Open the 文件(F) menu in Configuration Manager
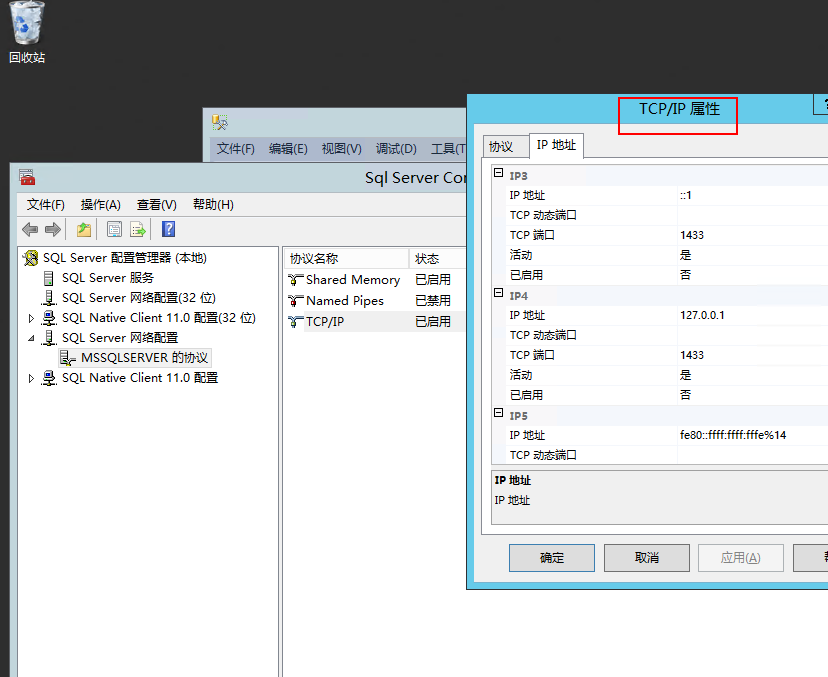The height and width of the screenshot is (677, 828). click(x=46, y=204)
